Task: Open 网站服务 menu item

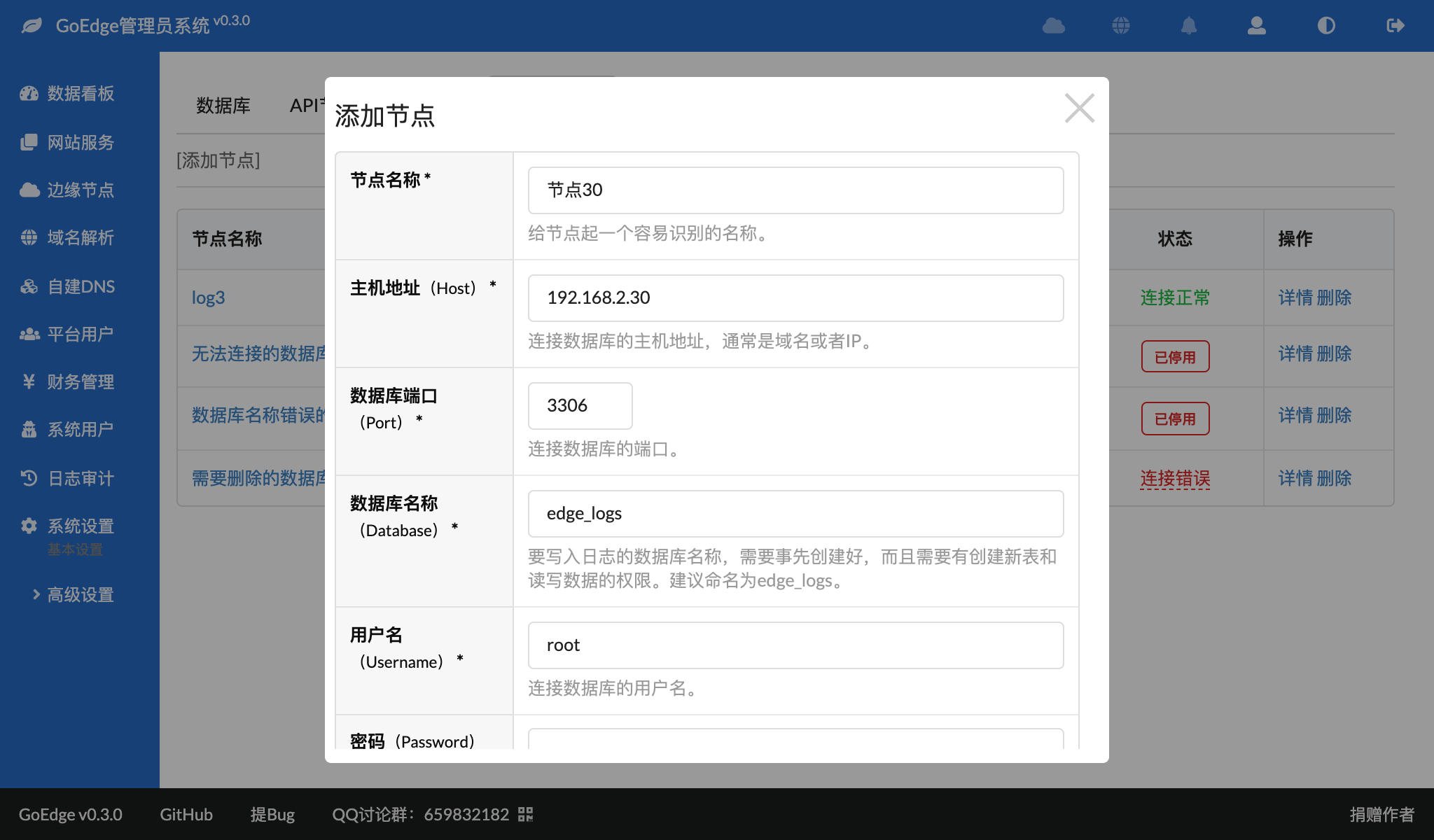Action: [x=81, y=142]
